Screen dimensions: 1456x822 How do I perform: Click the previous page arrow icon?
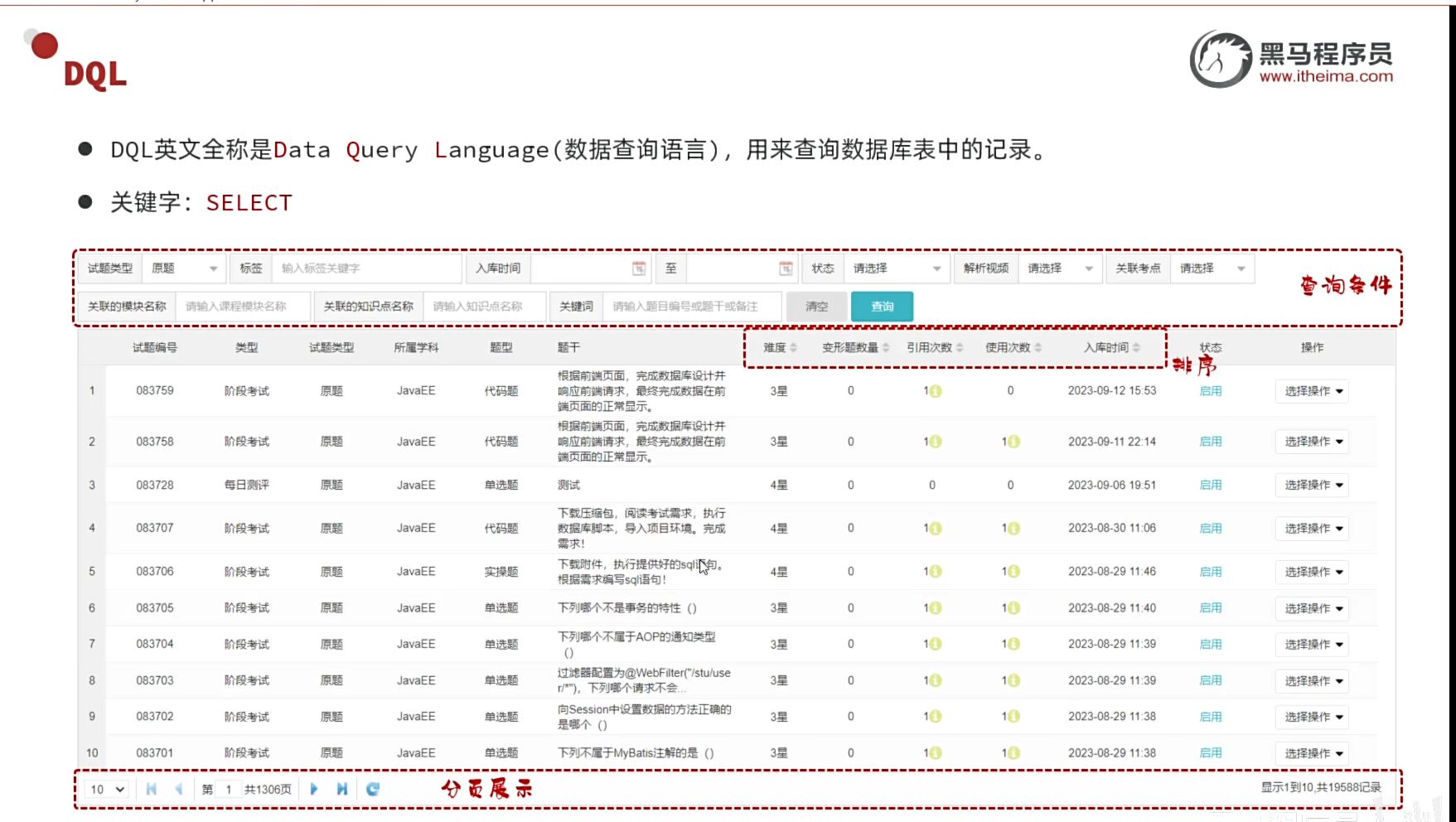(178, 789)
